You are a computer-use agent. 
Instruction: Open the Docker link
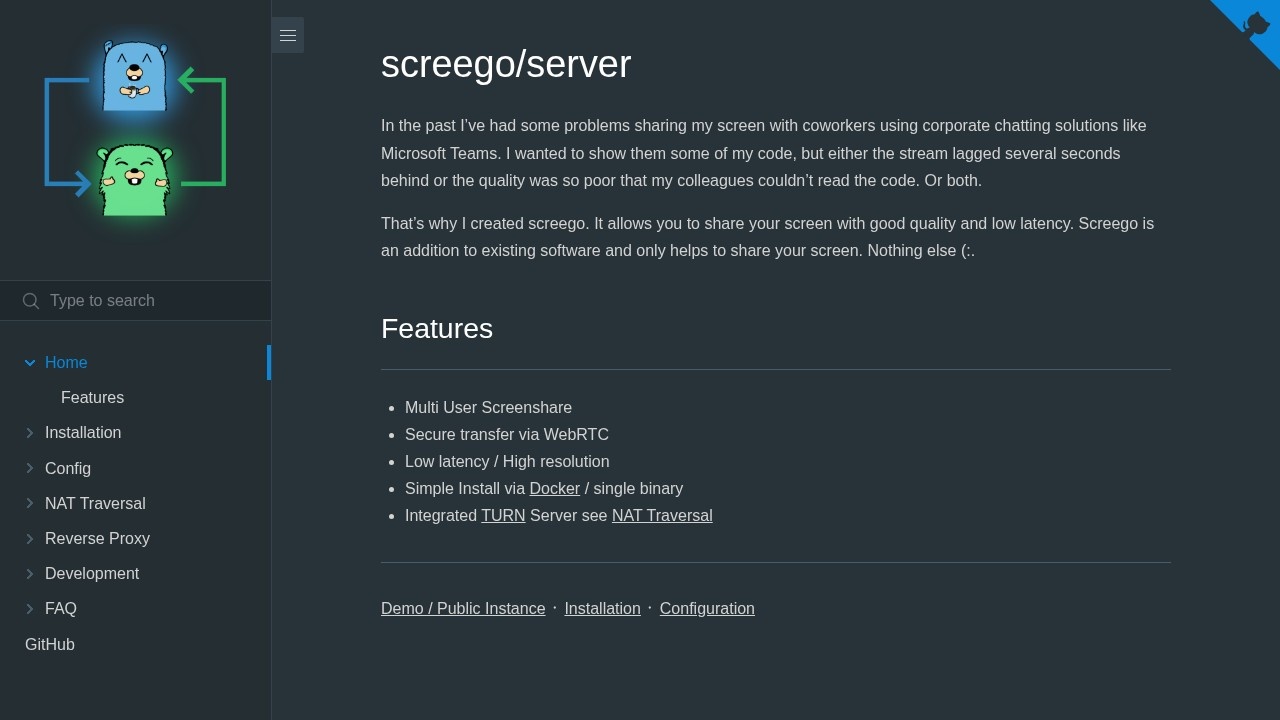(x=555, y=488)
